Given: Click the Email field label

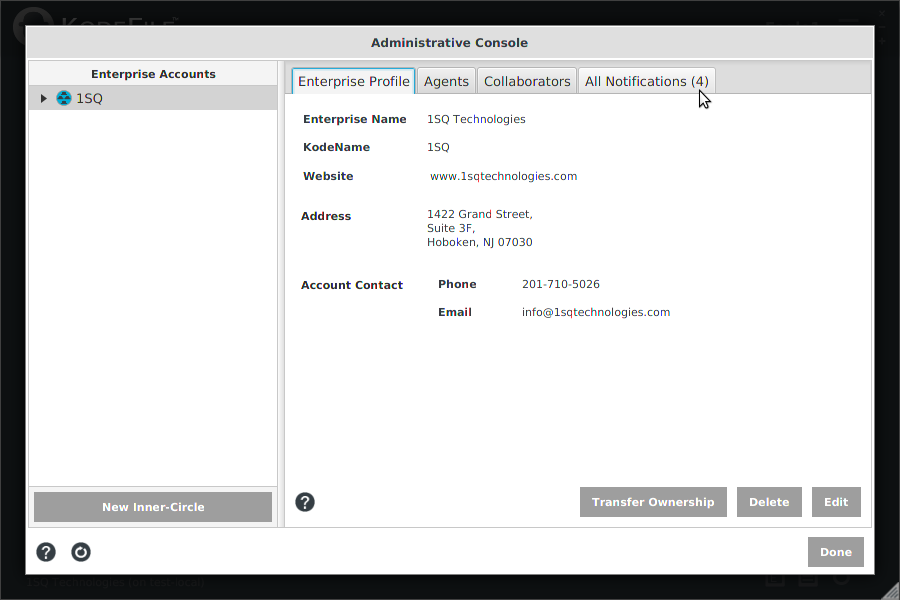Looking at the screenshot, I should pos(455,312).
